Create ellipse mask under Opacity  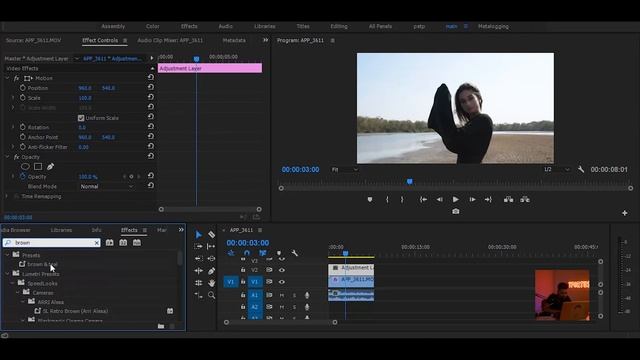(25, 167)
